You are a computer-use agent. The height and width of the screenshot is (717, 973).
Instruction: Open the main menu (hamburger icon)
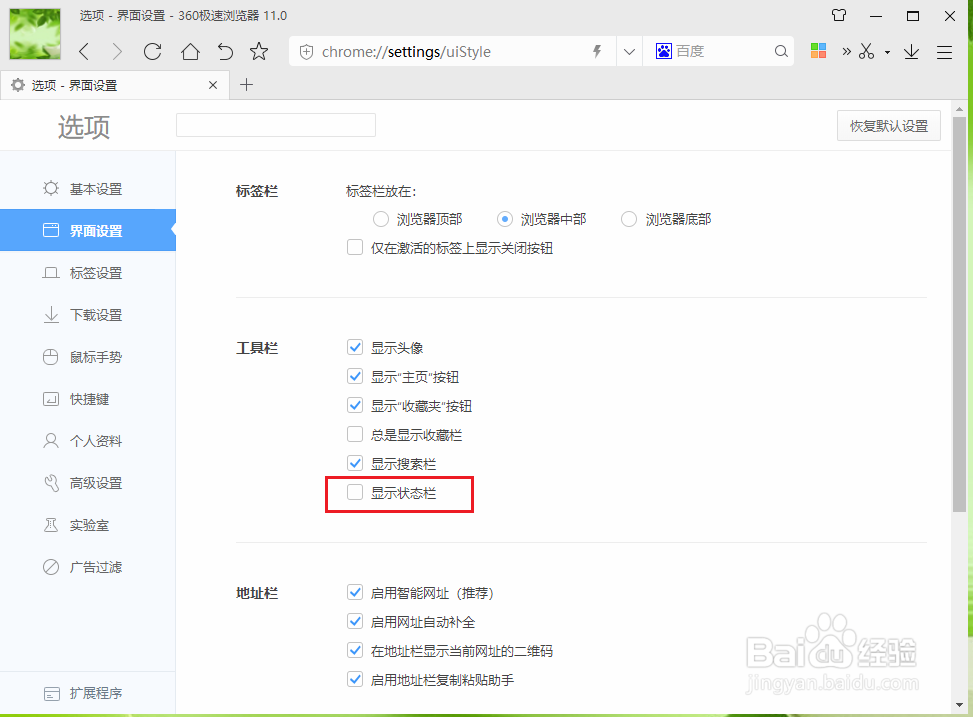tap(944, 51)
